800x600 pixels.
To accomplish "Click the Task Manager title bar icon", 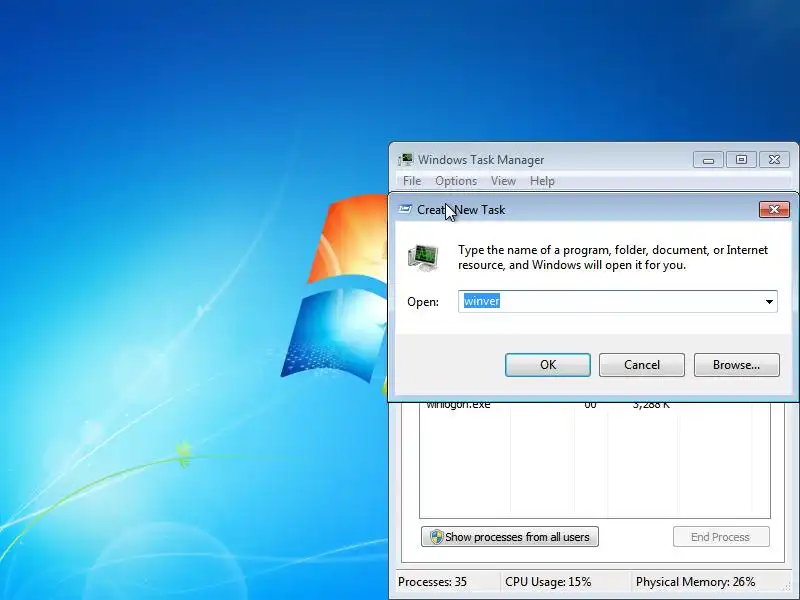I will [406, 160].
